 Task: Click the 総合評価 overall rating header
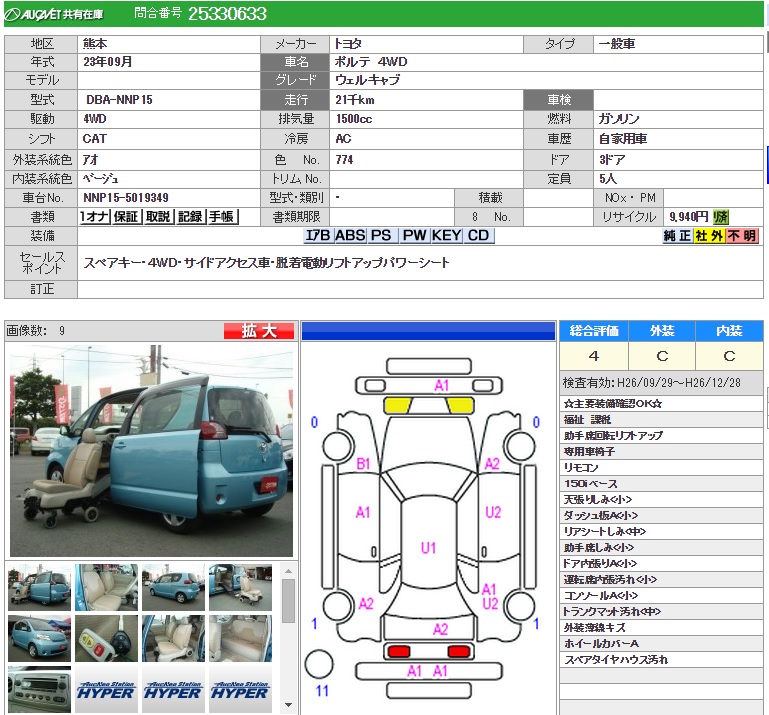click(x=594, y=331)
